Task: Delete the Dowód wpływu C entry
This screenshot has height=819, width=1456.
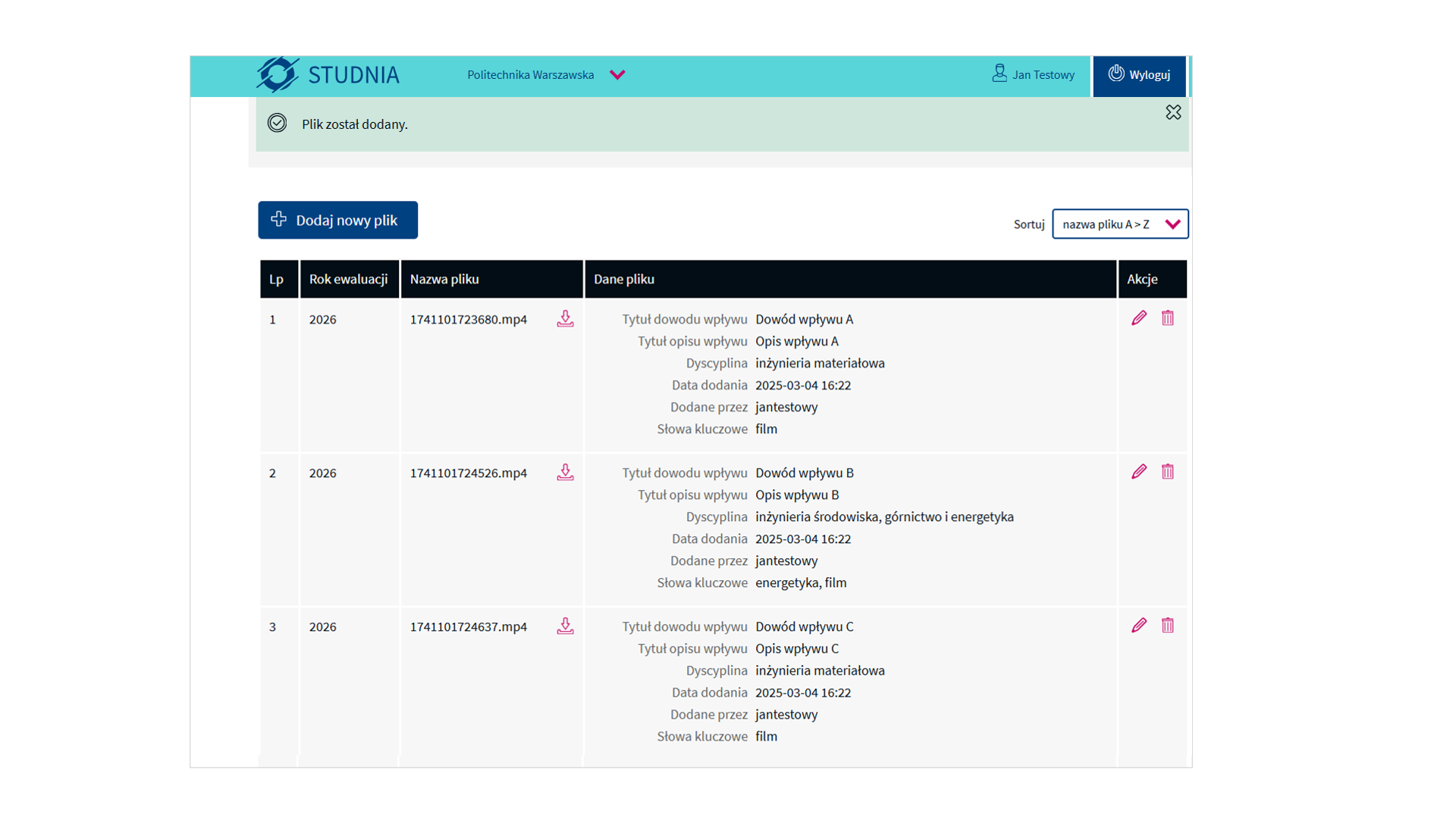Action: [1168, 626]
